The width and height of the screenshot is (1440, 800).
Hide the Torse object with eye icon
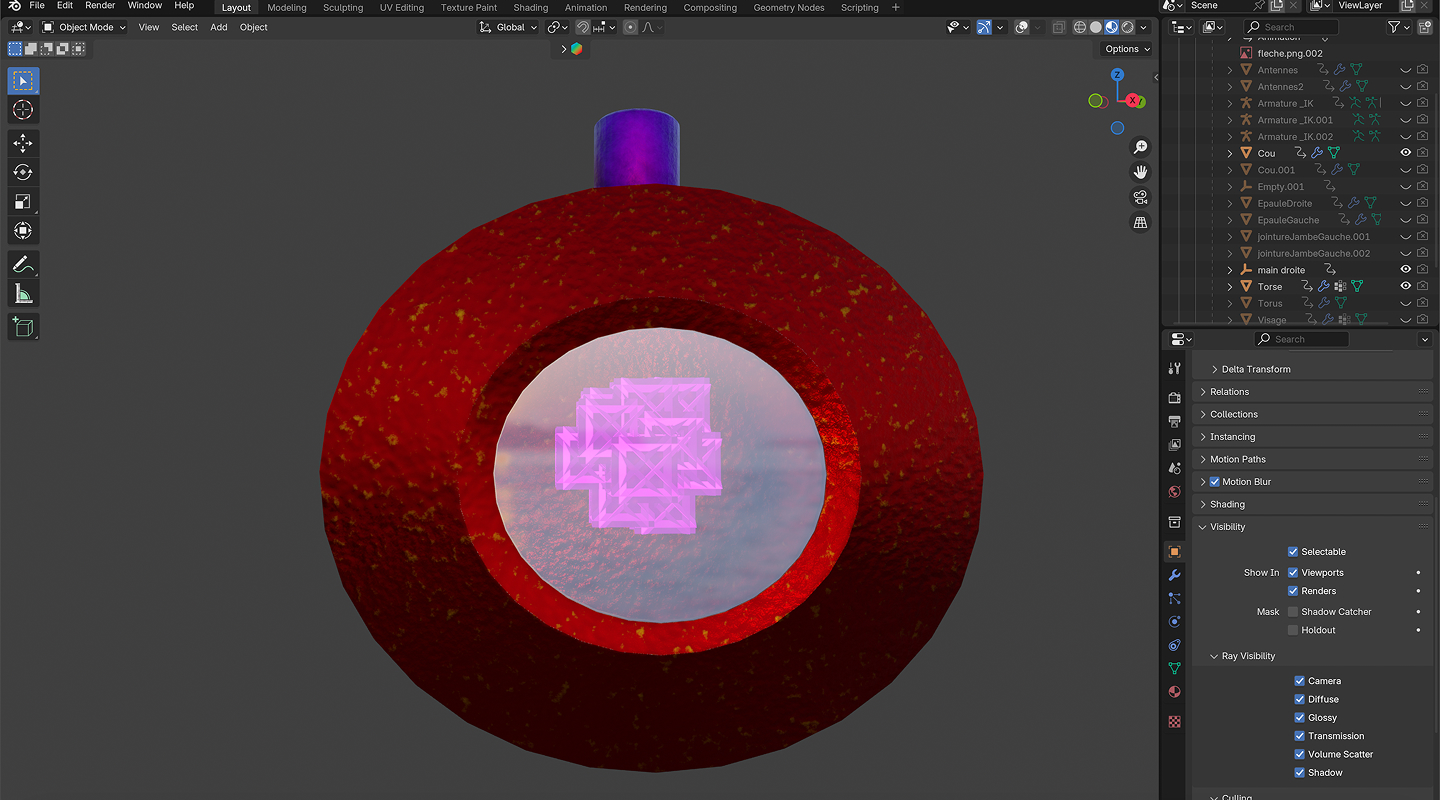point(1405,286)
